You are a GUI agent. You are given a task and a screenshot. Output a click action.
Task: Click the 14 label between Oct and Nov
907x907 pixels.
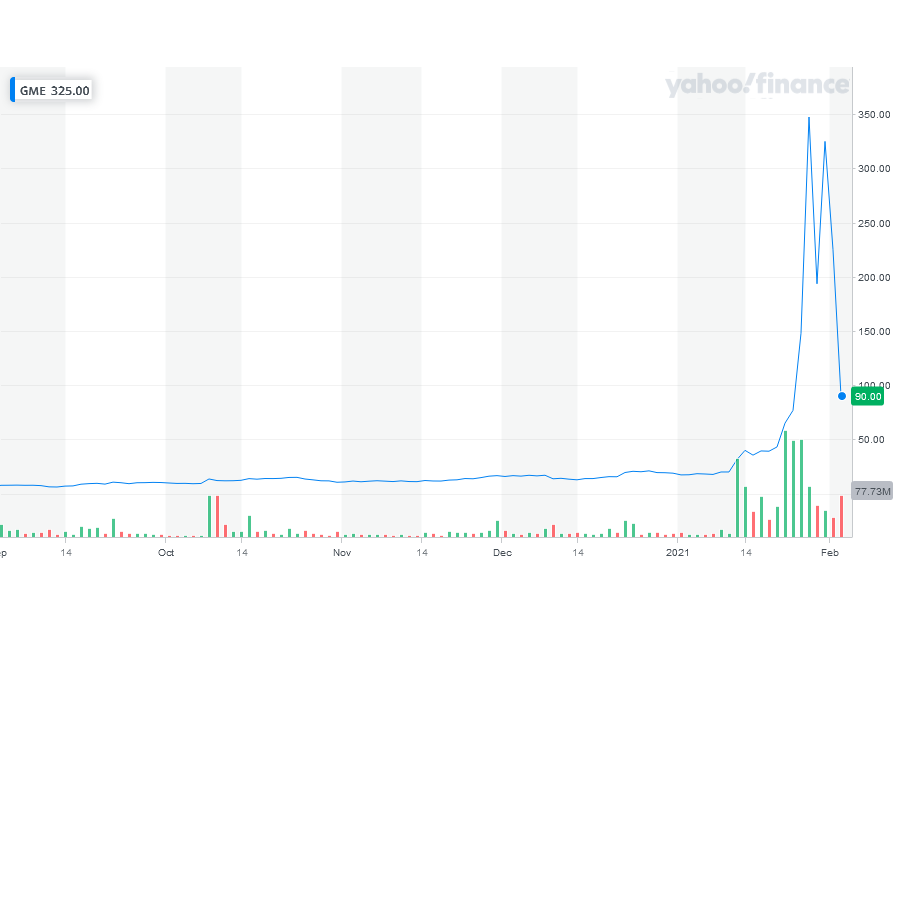pyautogui.click(x=242, y=552)
